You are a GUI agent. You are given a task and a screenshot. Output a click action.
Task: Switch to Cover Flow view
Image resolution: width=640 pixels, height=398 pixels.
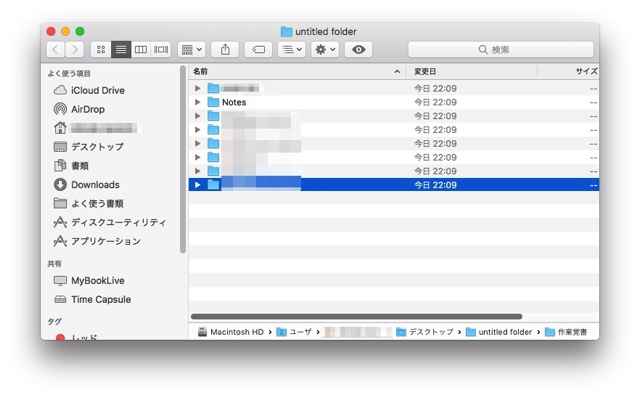pos(161,49)
